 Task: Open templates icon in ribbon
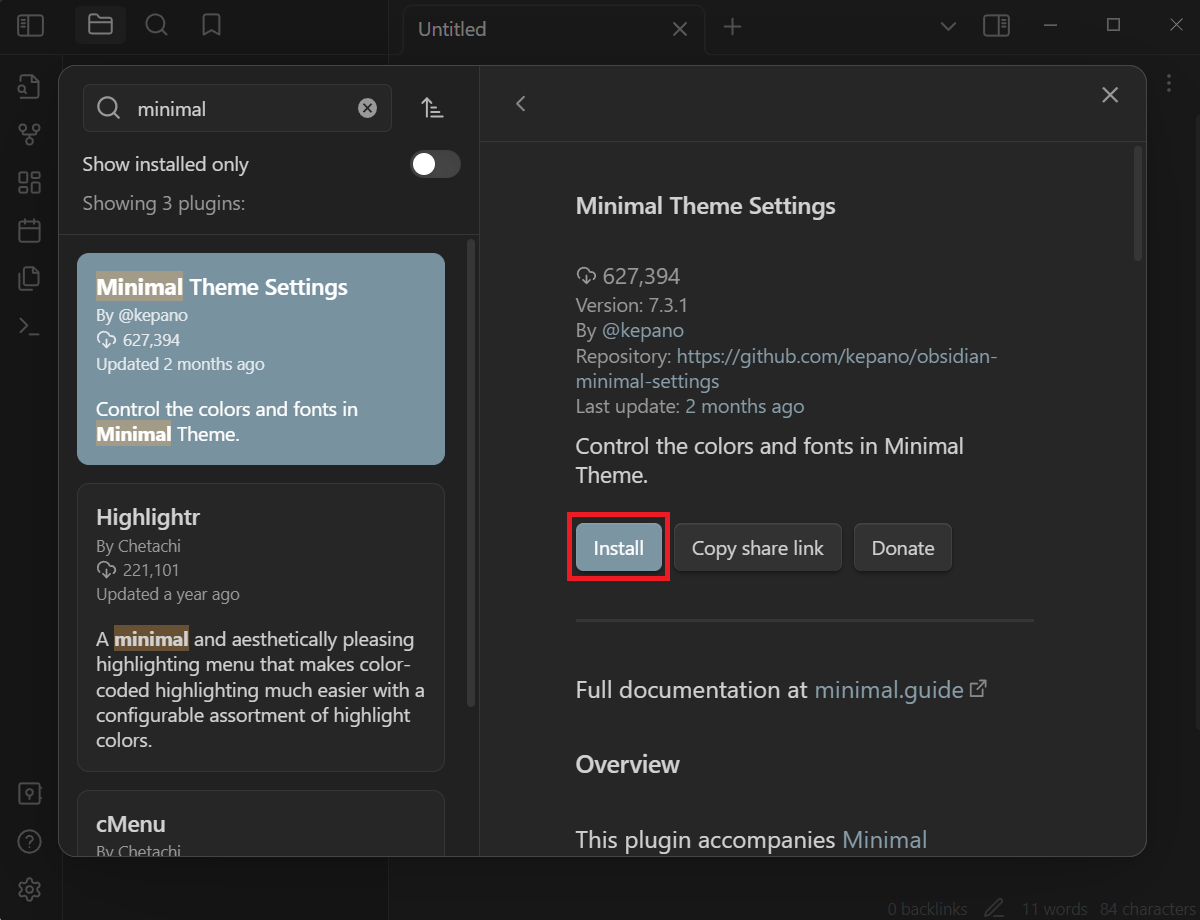click(x=29, y=278)
